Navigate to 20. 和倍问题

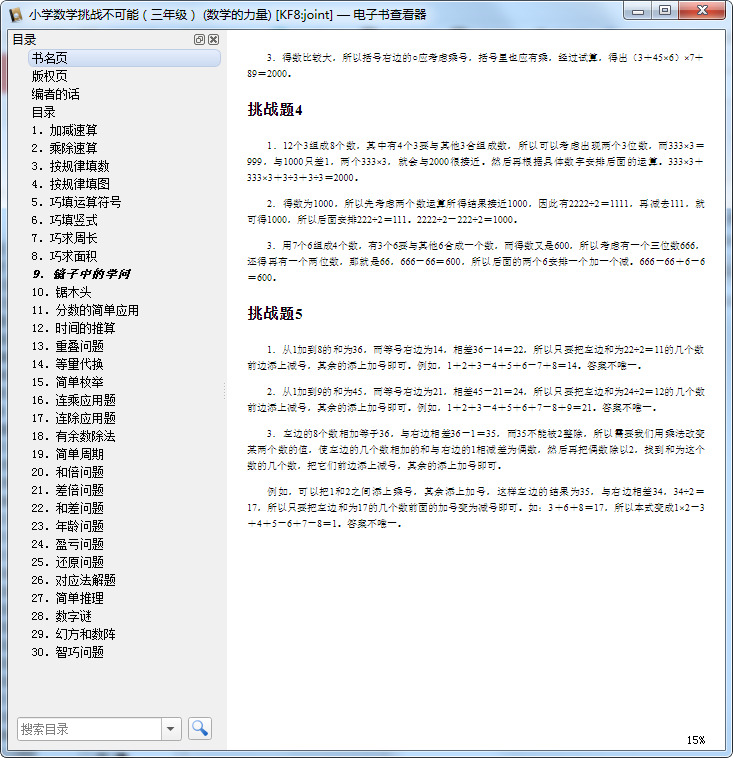pyautogui.click(x=68, y=472)
